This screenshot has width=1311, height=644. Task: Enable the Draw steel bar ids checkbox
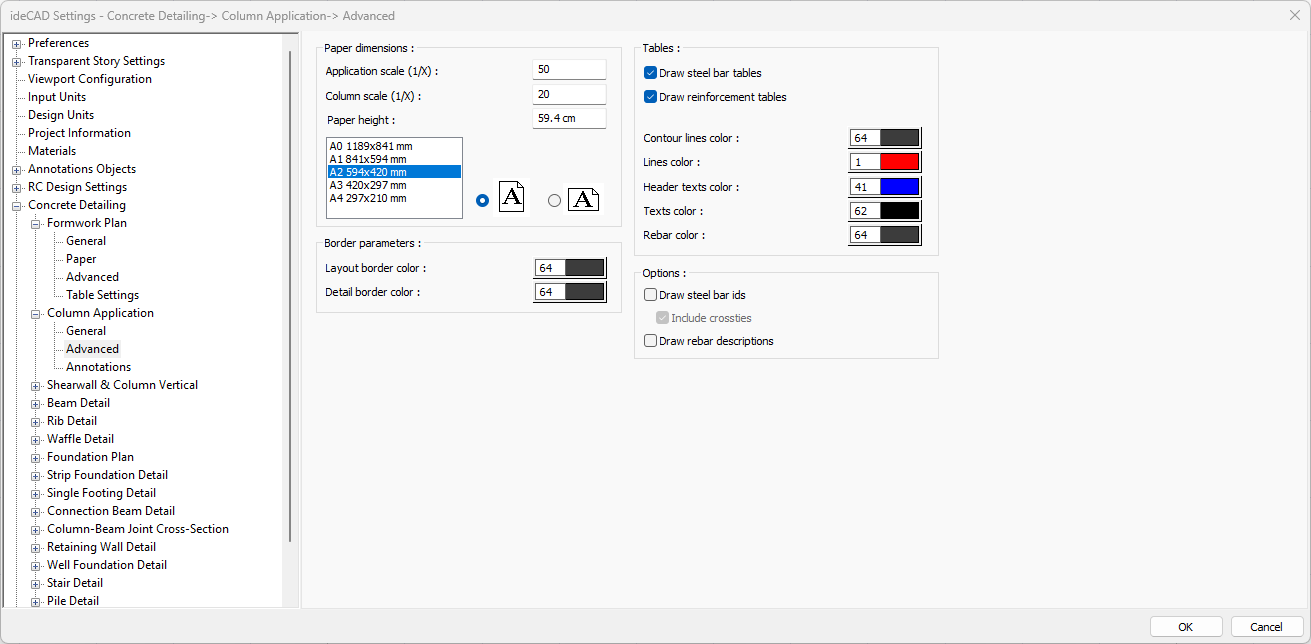[651, 295]
